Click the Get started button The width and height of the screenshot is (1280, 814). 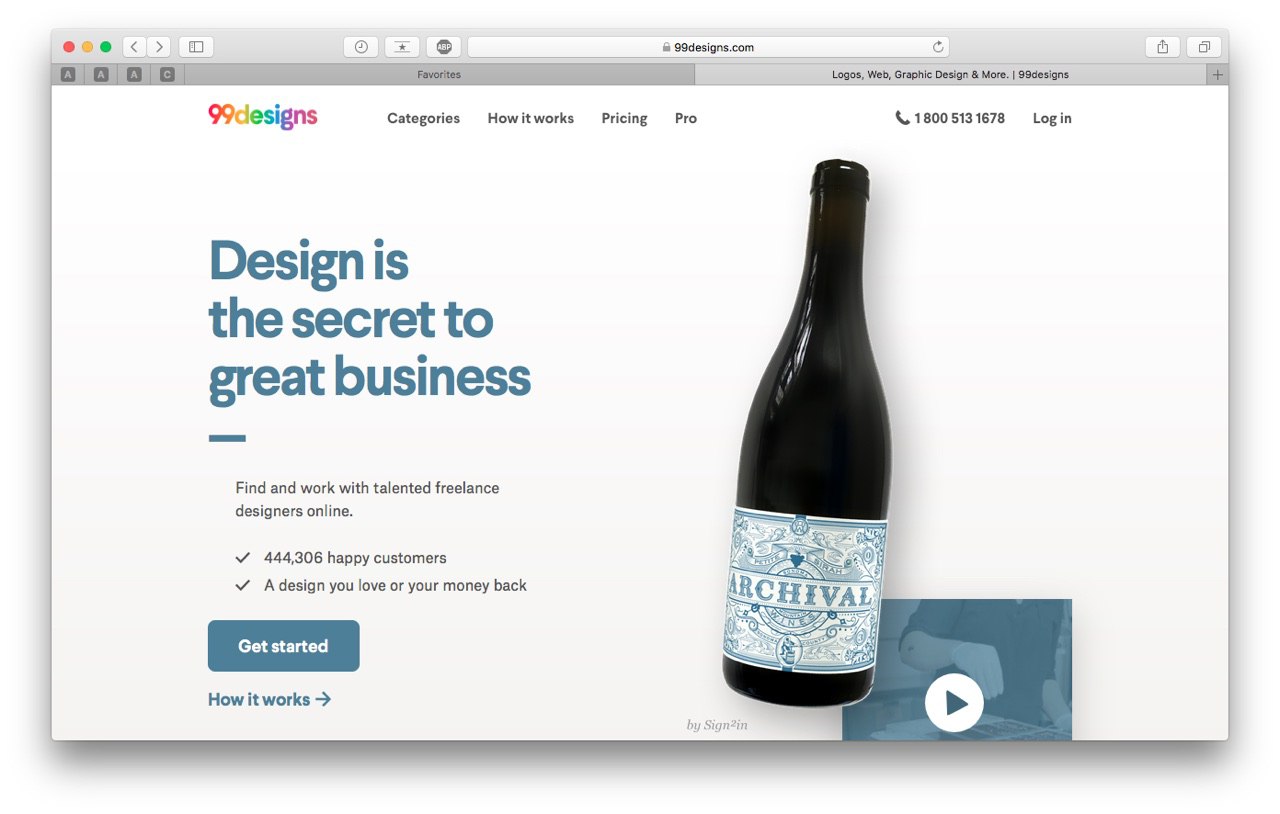[283, 646]
